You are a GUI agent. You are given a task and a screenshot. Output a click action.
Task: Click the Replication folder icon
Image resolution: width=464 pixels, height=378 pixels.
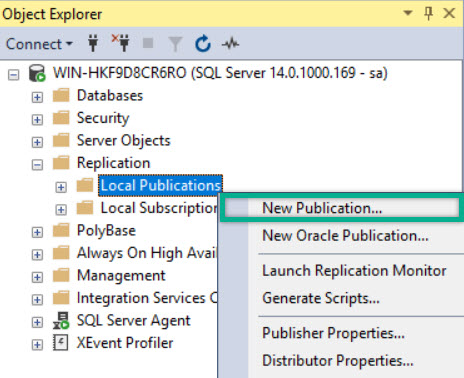(x=61, y=163)
